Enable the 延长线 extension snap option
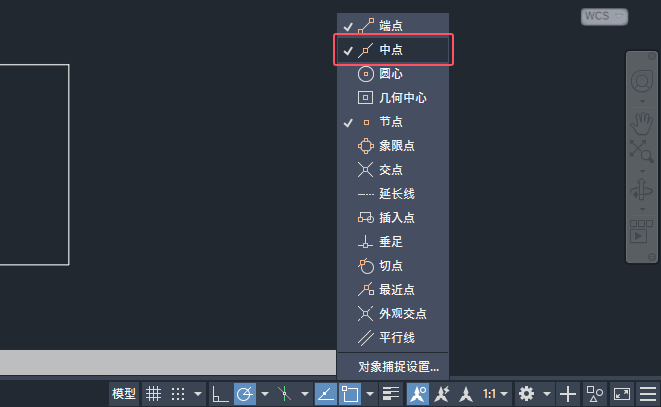The height and width of the screenshot is (407, 661). click(x=392, y=194)
